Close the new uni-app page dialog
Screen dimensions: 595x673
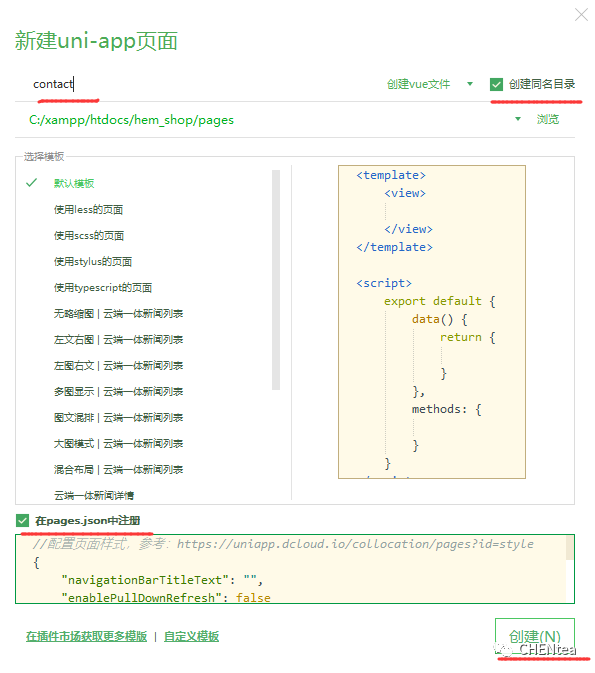point(581,15)
